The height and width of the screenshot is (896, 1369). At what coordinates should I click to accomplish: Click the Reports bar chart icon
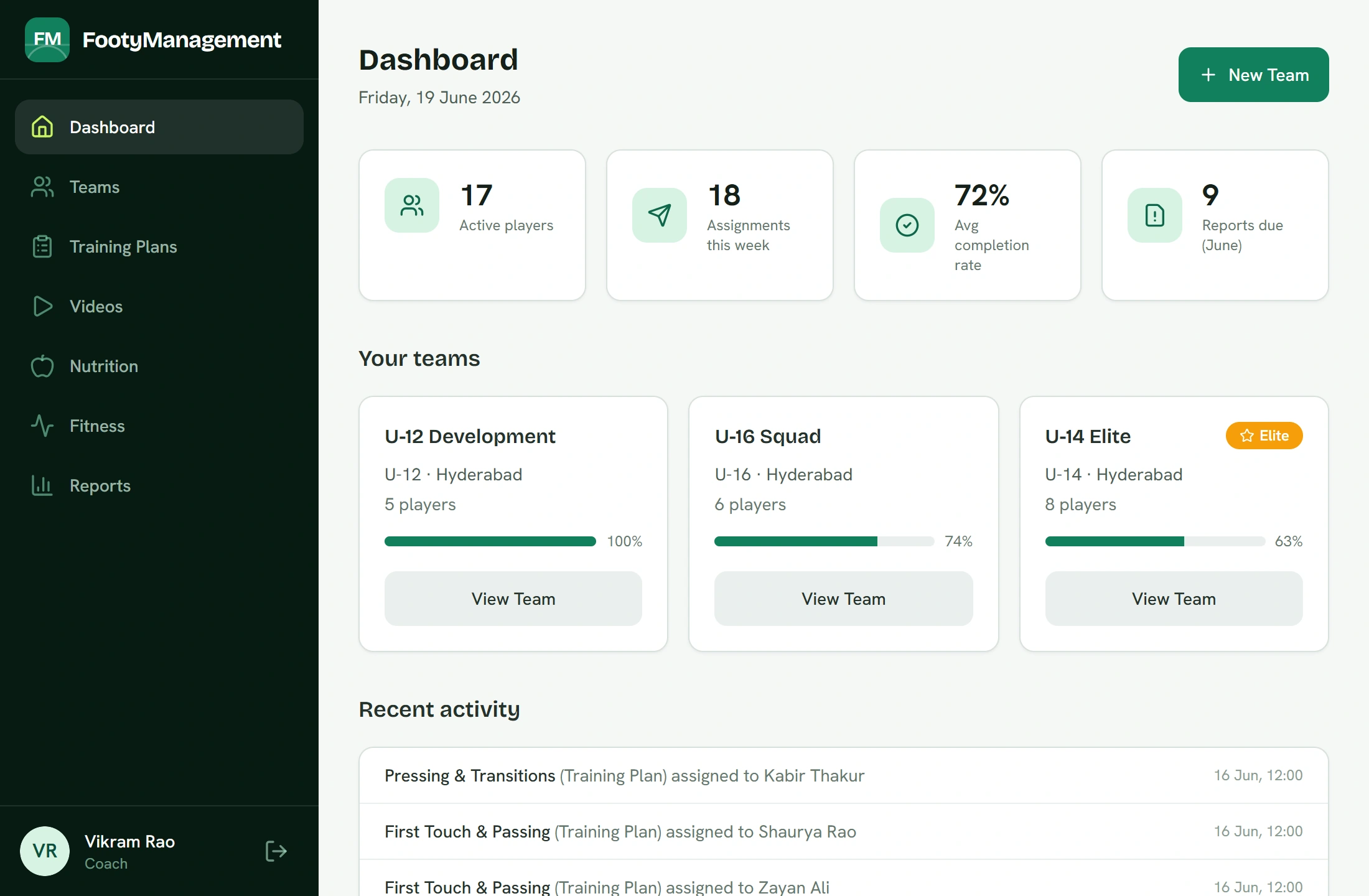pyautogui.click(x=42, y=485)
